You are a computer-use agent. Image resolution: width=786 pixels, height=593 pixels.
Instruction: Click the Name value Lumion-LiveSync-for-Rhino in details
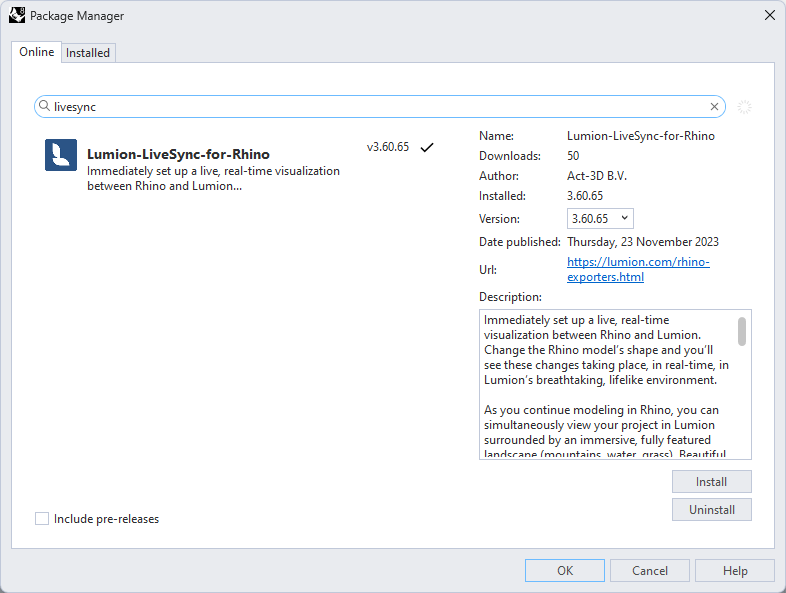pos(641,136)
